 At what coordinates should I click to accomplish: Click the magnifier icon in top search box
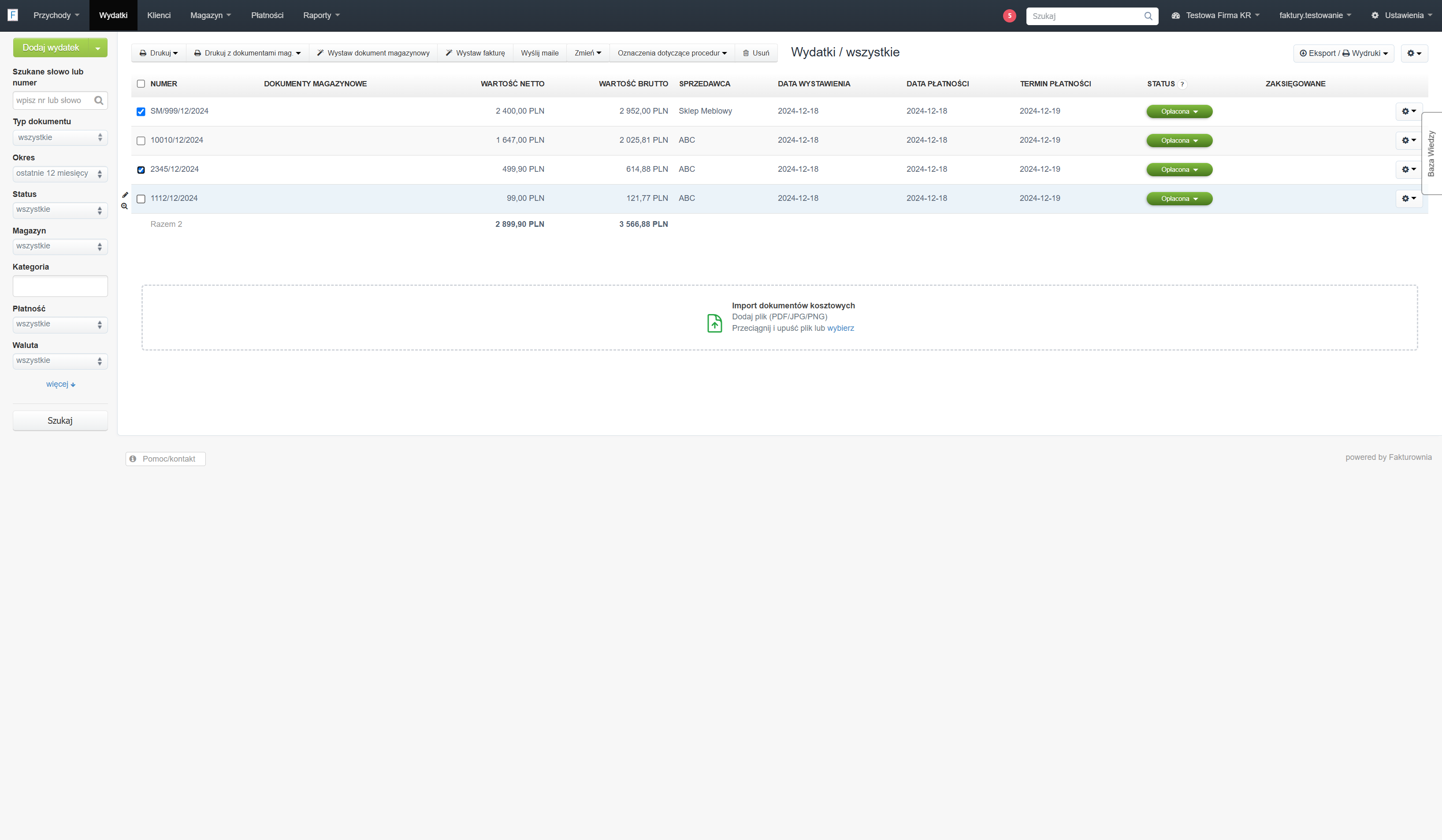pos(1148,16)
